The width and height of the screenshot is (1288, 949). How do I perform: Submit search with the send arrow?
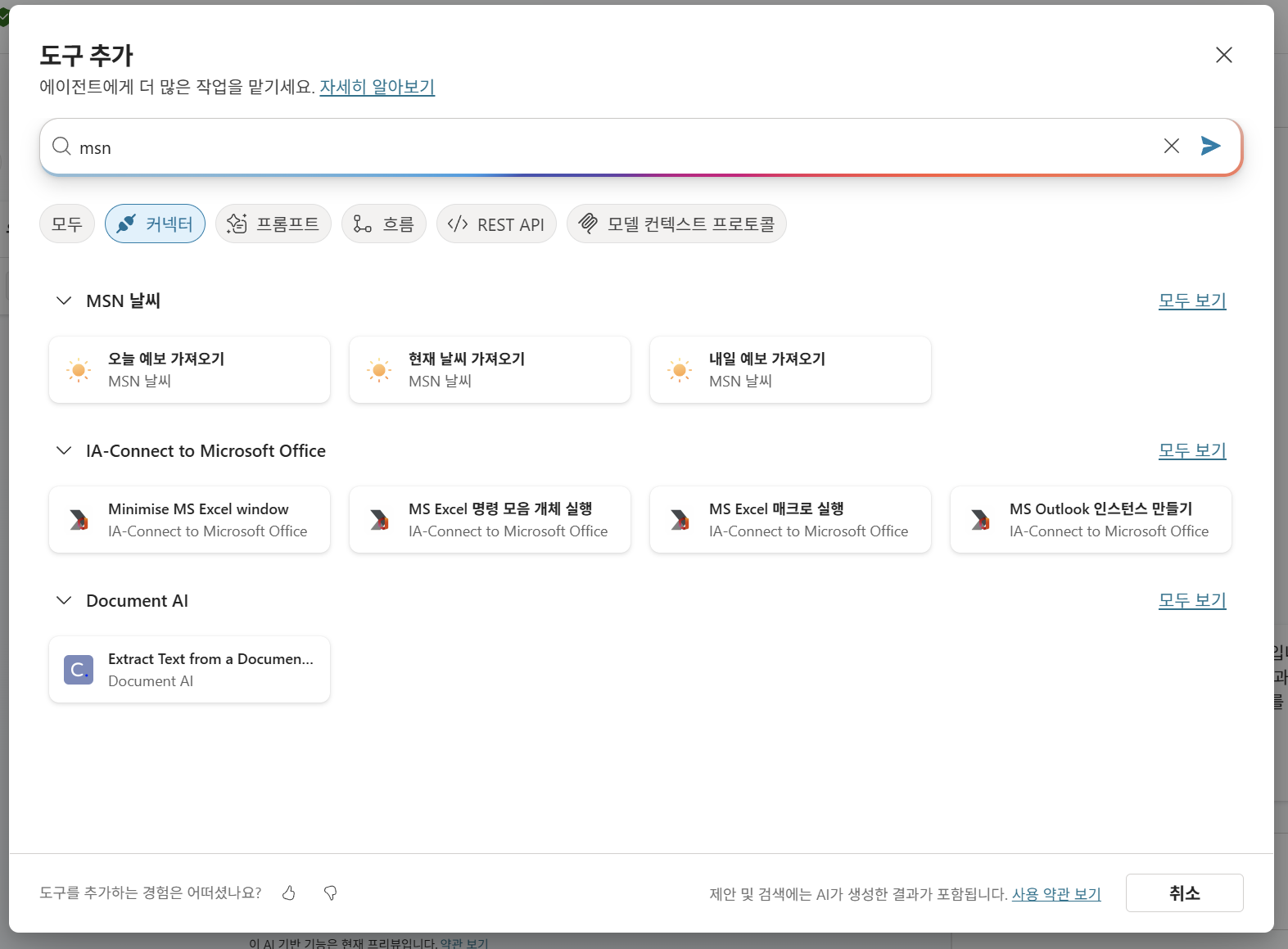1211,146
